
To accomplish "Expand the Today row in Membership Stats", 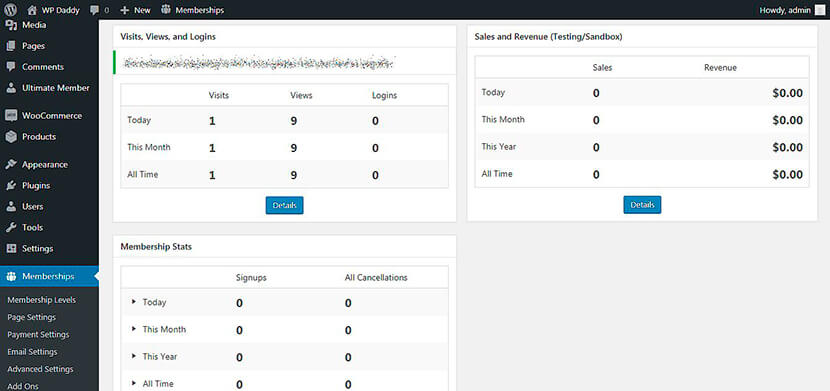I will point(134,302).
